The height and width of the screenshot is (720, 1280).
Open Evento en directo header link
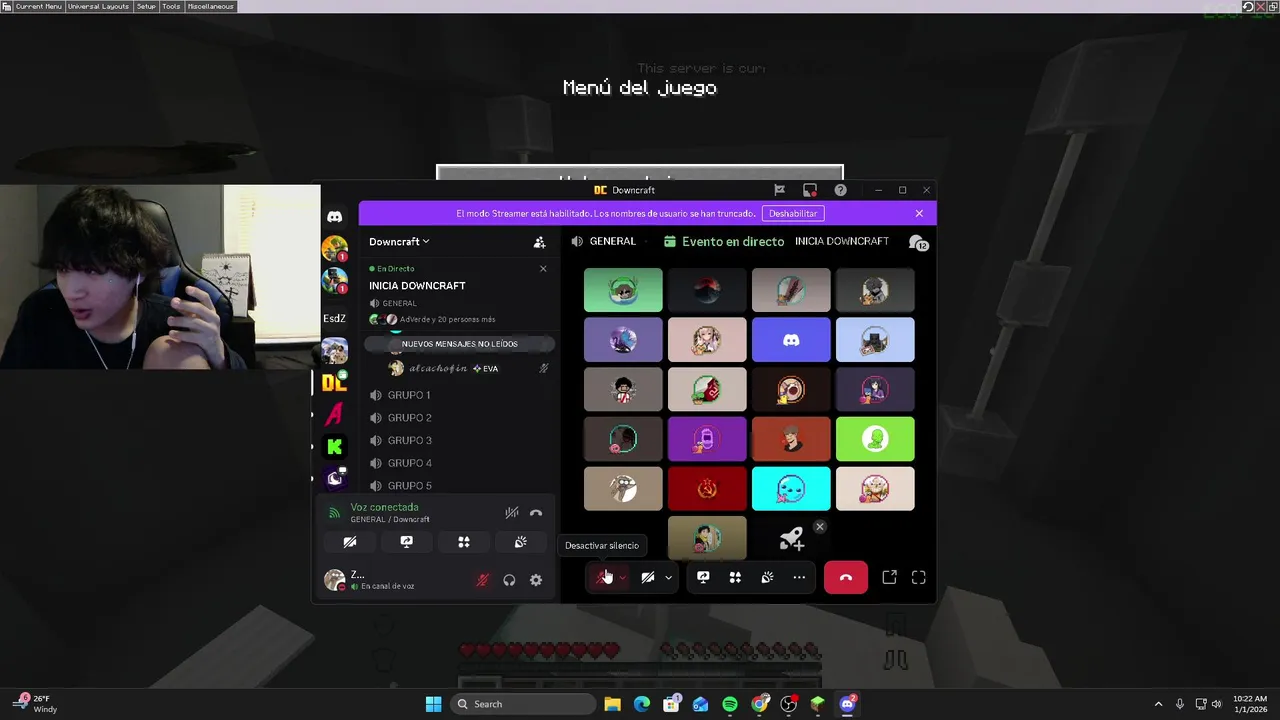click(724, 242)
